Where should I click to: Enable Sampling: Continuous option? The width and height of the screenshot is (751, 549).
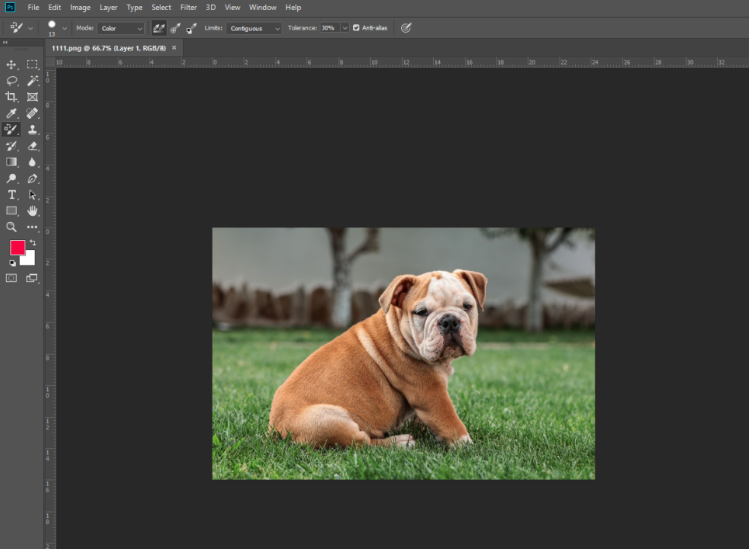159,28
